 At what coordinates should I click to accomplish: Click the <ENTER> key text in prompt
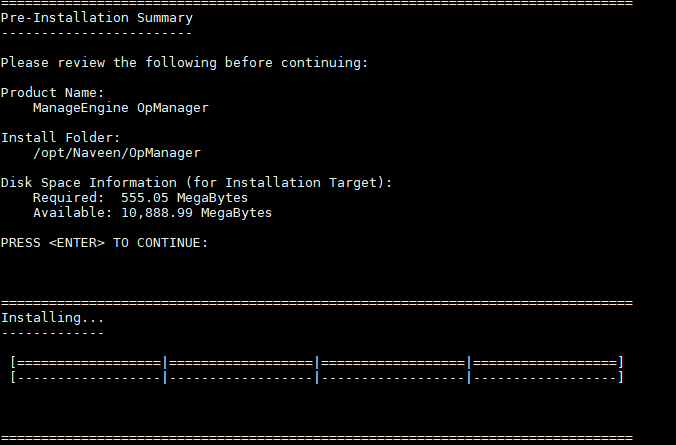(77, 243)
